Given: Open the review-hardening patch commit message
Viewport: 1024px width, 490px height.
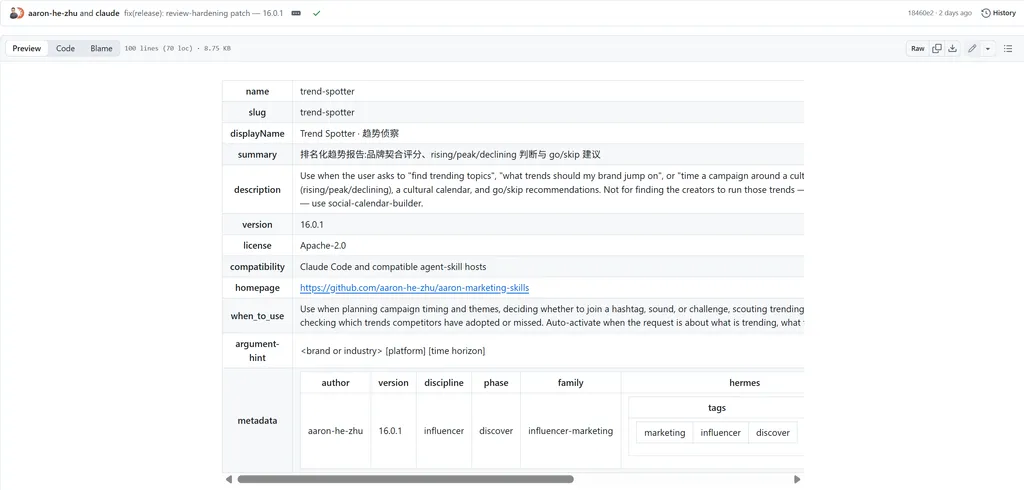Looking at the screenshot, I should pyautogui.click(x=203, y=13).
